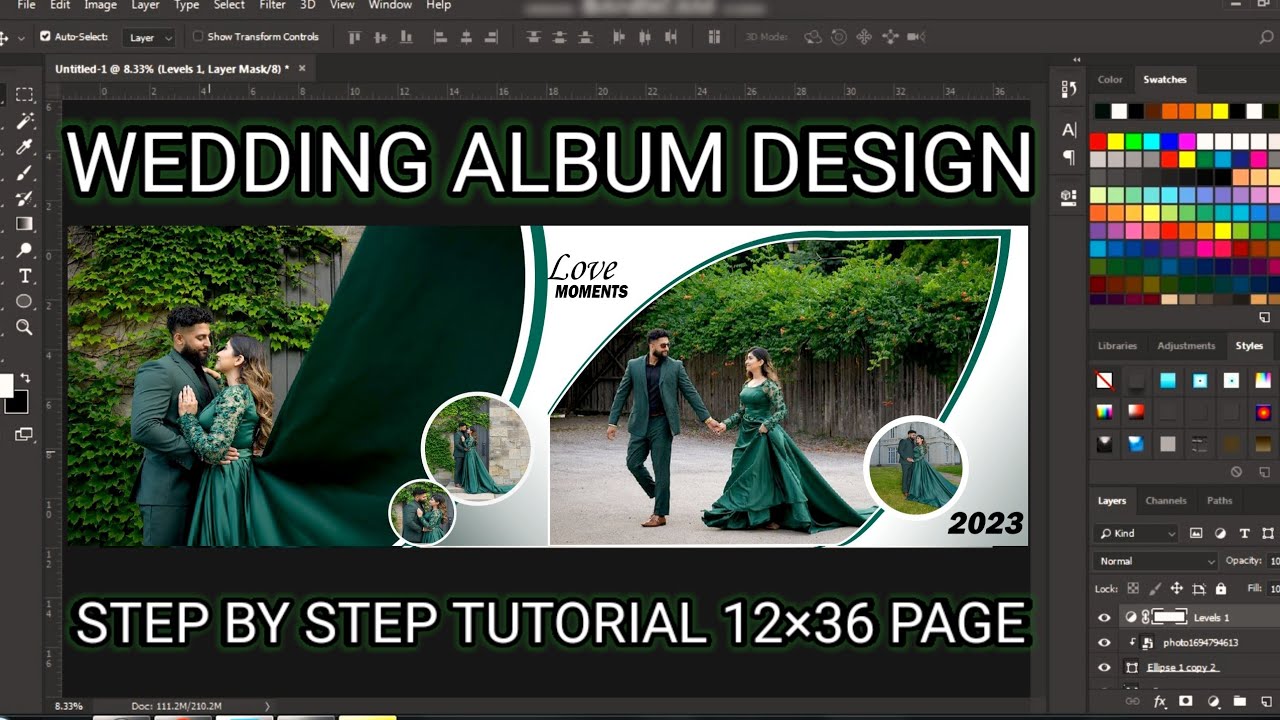The image size is (1280, 720).
Task: Select the Dodge tool
Action: tap(24, 250)
